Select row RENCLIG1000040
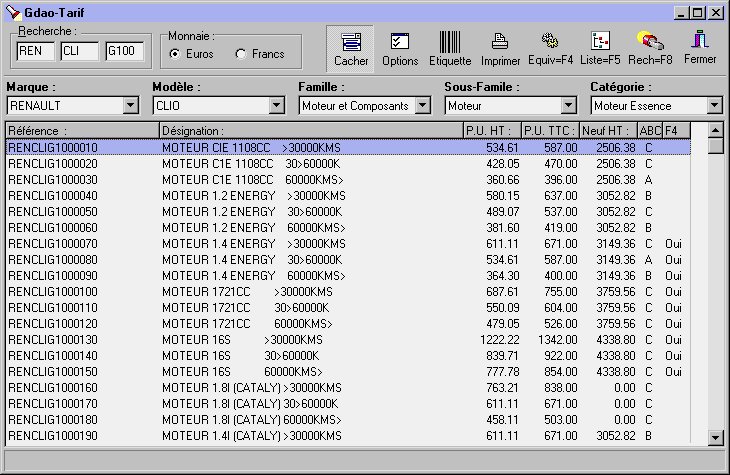The image size is (730, 475). pos(348,196)
